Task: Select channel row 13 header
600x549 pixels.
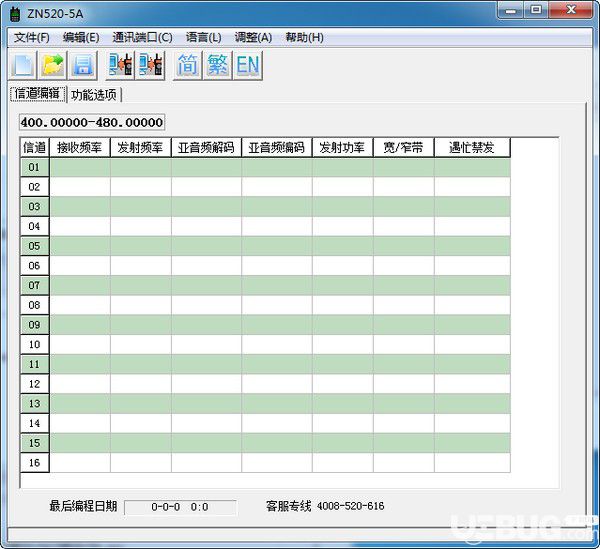Action: tap(34, 404)
